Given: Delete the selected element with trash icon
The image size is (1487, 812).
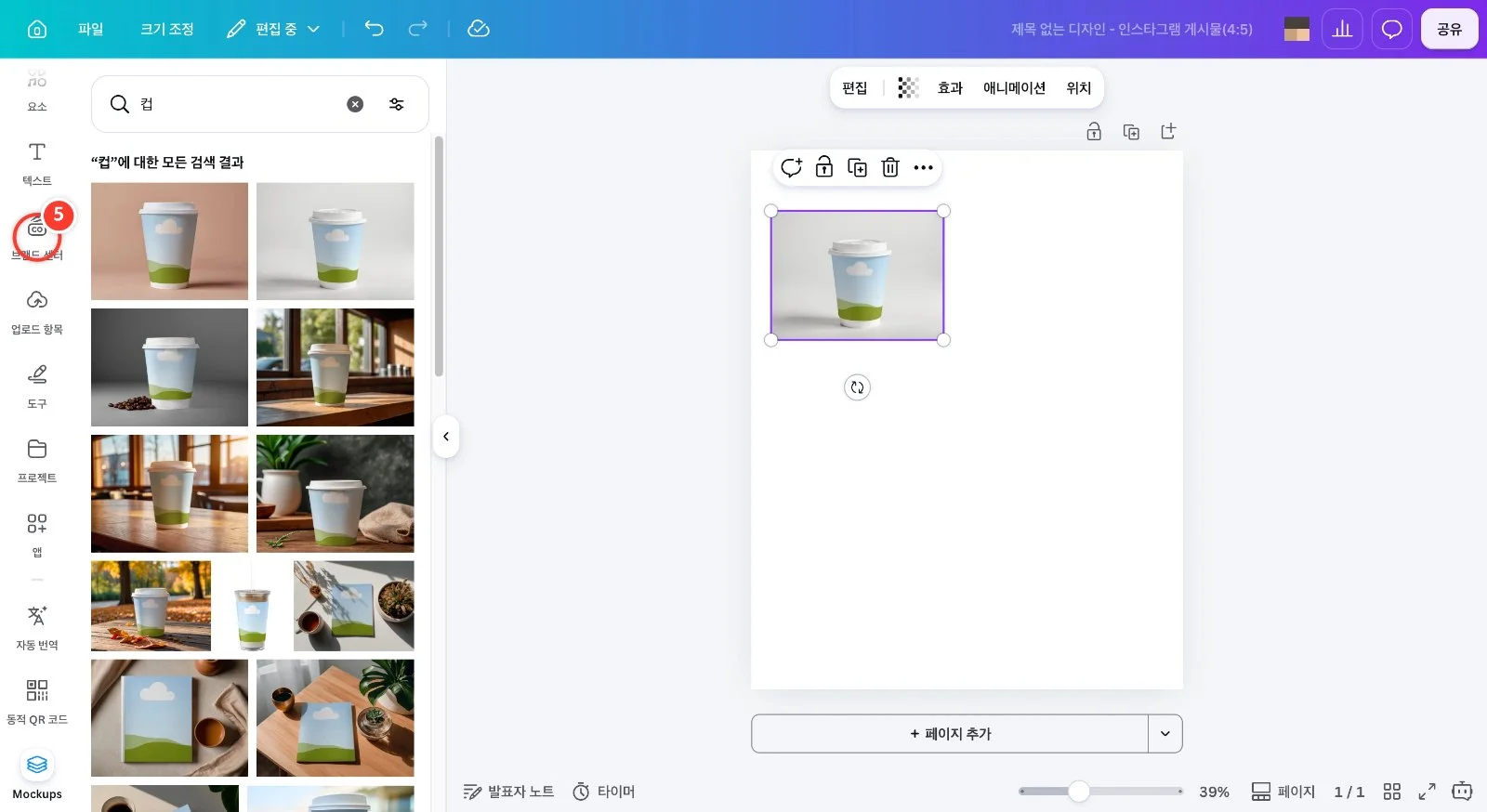Looking at the screenshot, I should (x=890, y=167).
